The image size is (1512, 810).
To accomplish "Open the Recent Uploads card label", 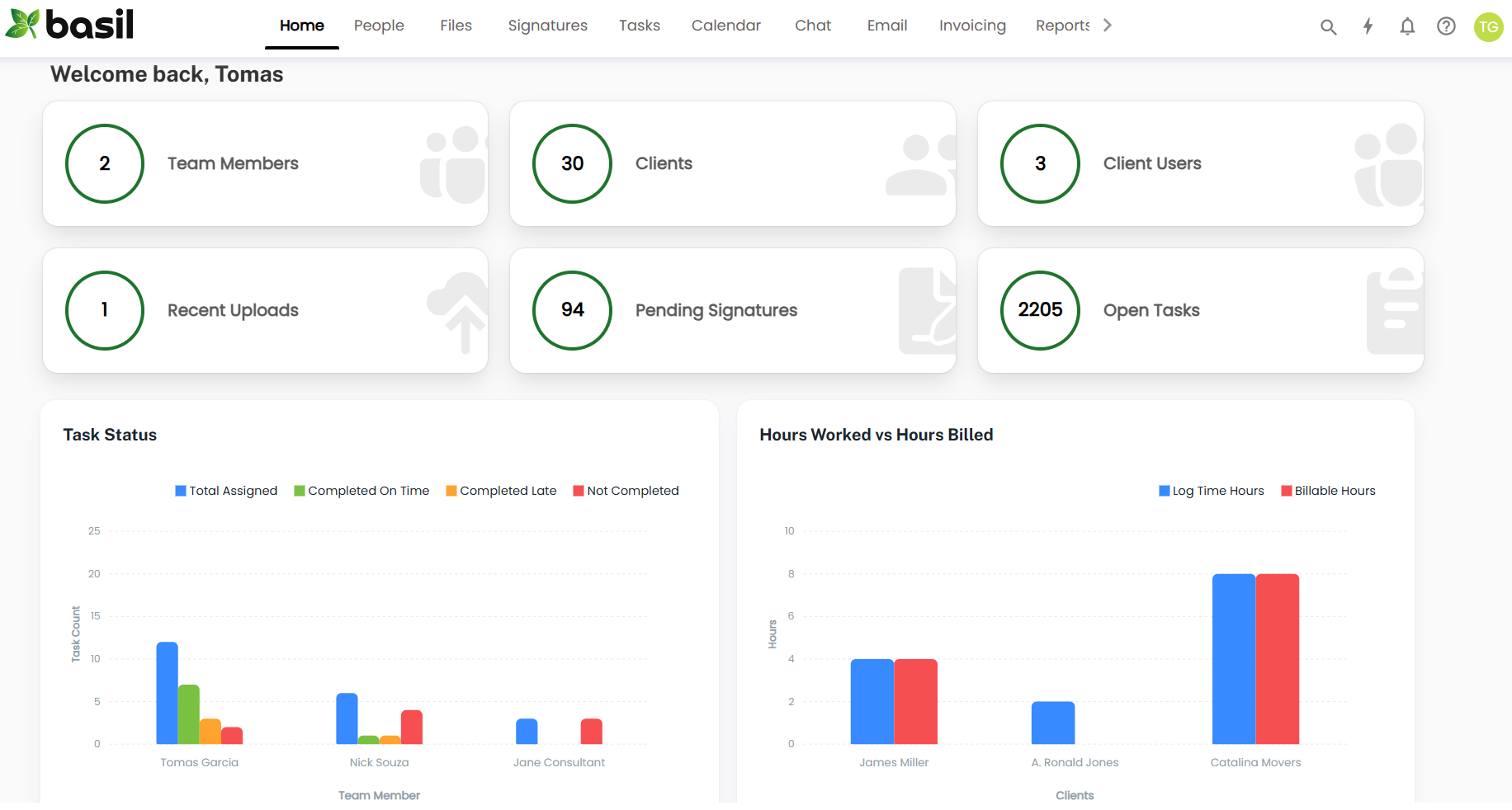I will click(233, 310).
